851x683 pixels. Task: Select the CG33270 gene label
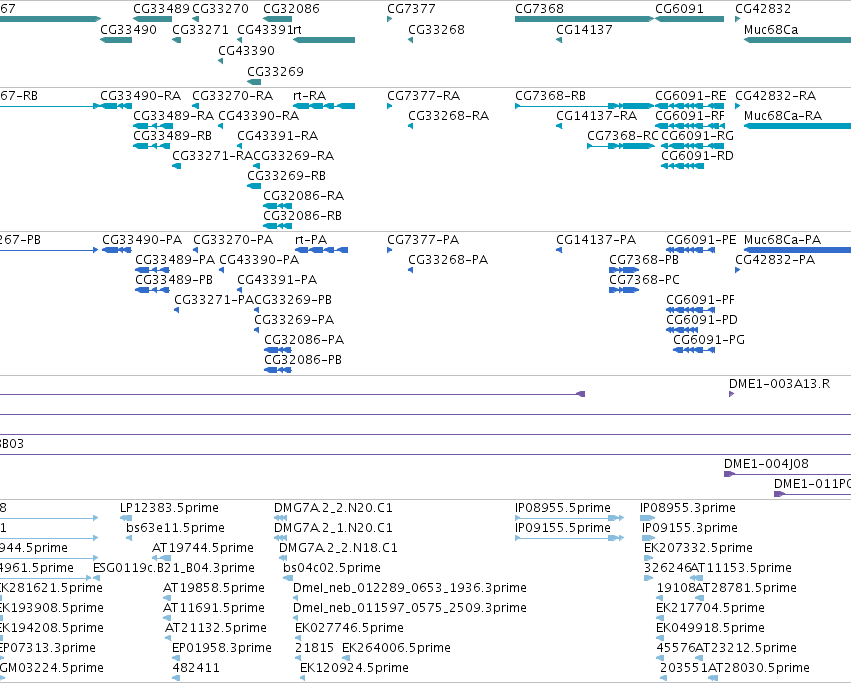coord(220,9)
